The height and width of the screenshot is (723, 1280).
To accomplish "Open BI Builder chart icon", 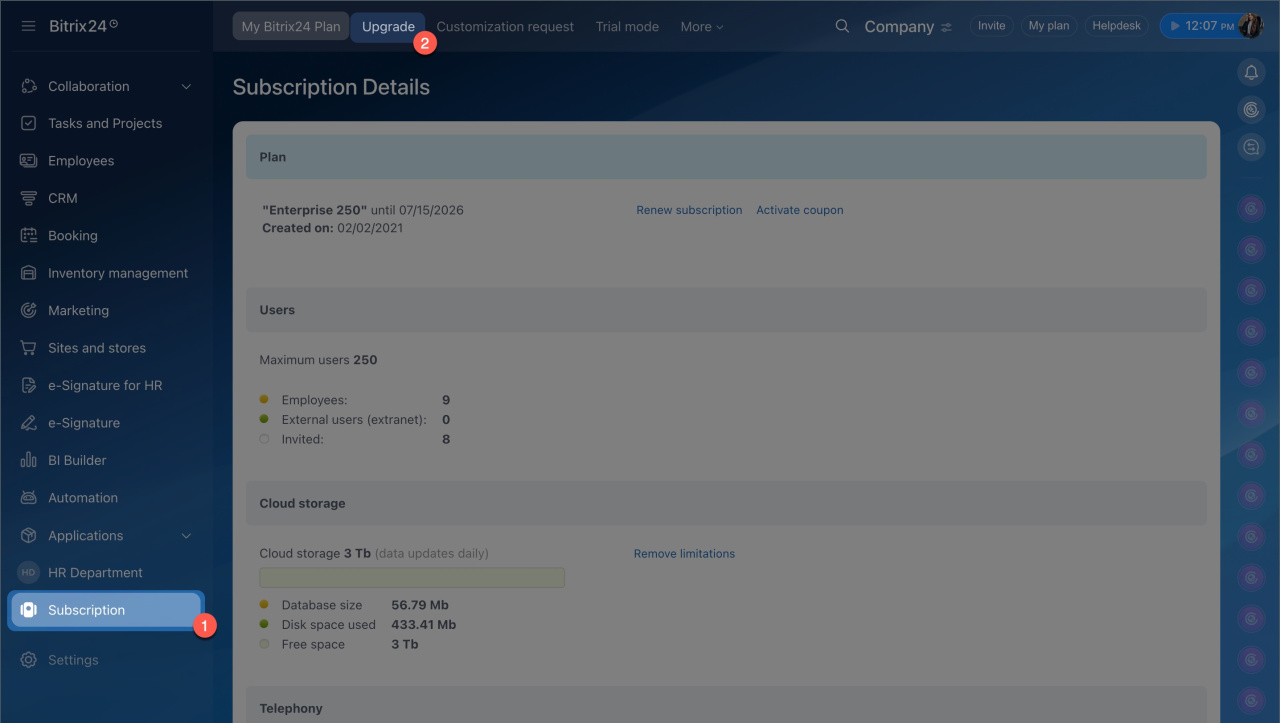I will click(x=29, y=460).
